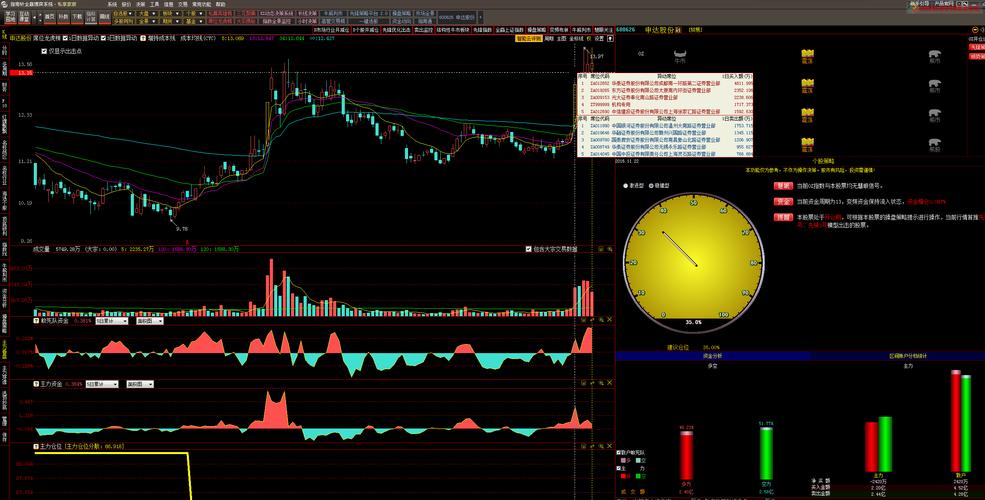Viewport: 985px width, 500px height.
Task: Switch to the 智能云诊测 tab
Action: click(x=528, y=38)
